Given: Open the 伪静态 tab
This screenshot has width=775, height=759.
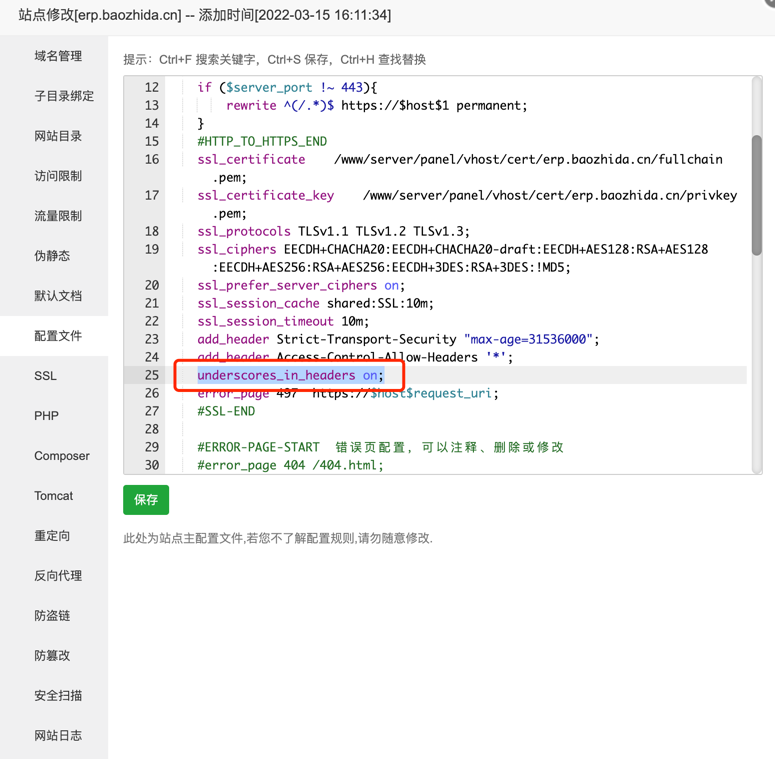Looking at the screenshot, I should click(52, 256).
